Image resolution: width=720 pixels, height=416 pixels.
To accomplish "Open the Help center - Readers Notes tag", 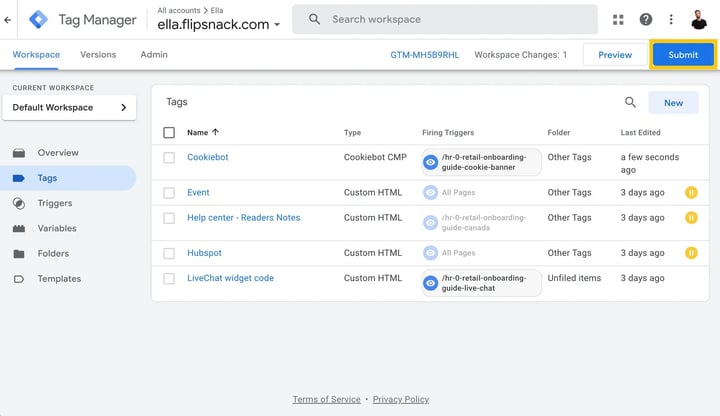I will (x=244, y=218).
